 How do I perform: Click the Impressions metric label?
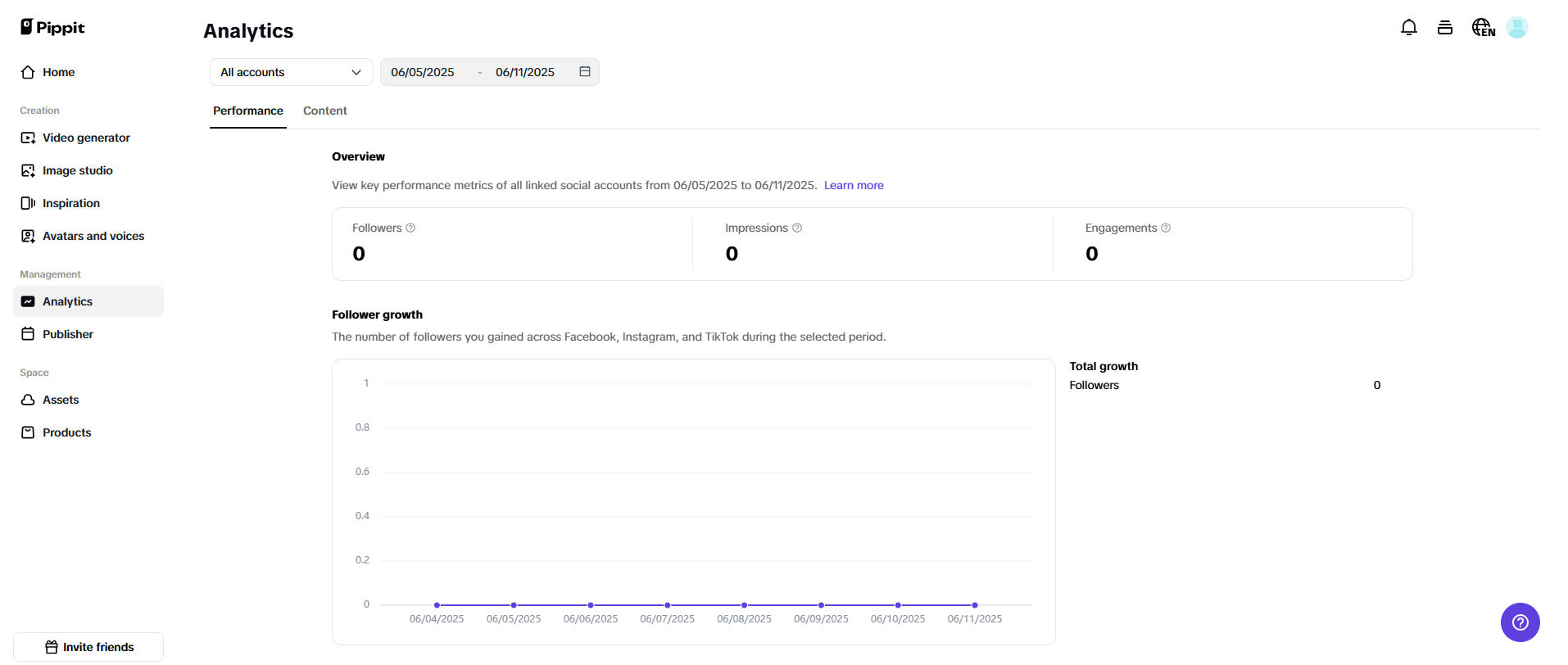pyautogui.click(x=756, y=228)
